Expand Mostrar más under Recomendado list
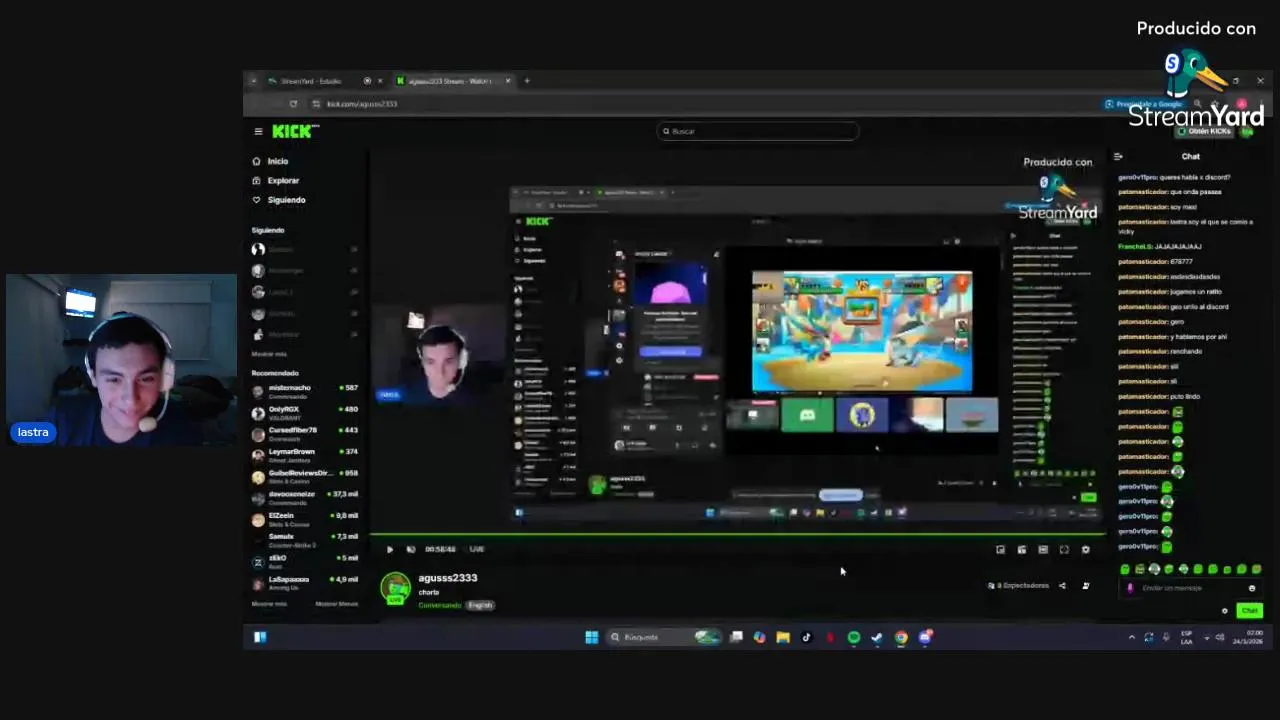Viewport: 1280px width, 720px height. point(269,604)
